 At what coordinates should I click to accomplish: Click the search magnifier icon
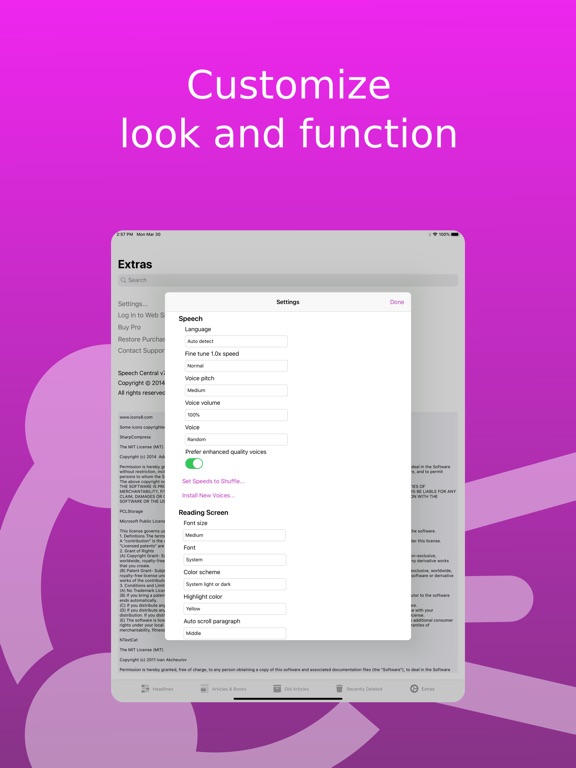123,280
